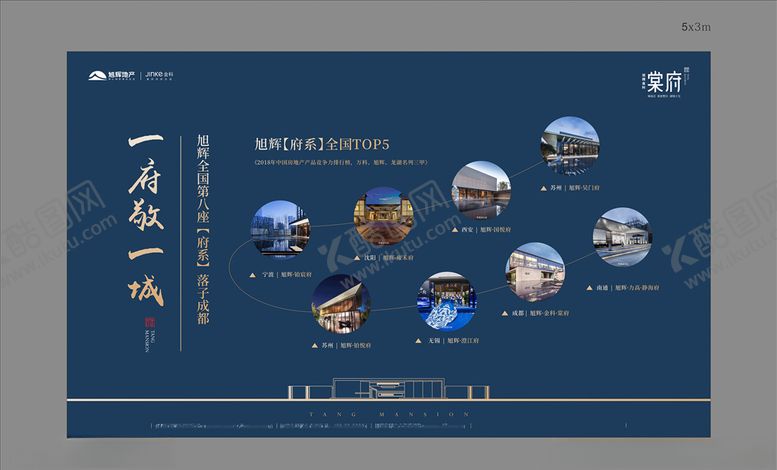The width and height of the screenshot is (777, 470).
Task: Click the triangle marker beside 宁波 label
Action: pyautogui.click(x=253, y=274)
